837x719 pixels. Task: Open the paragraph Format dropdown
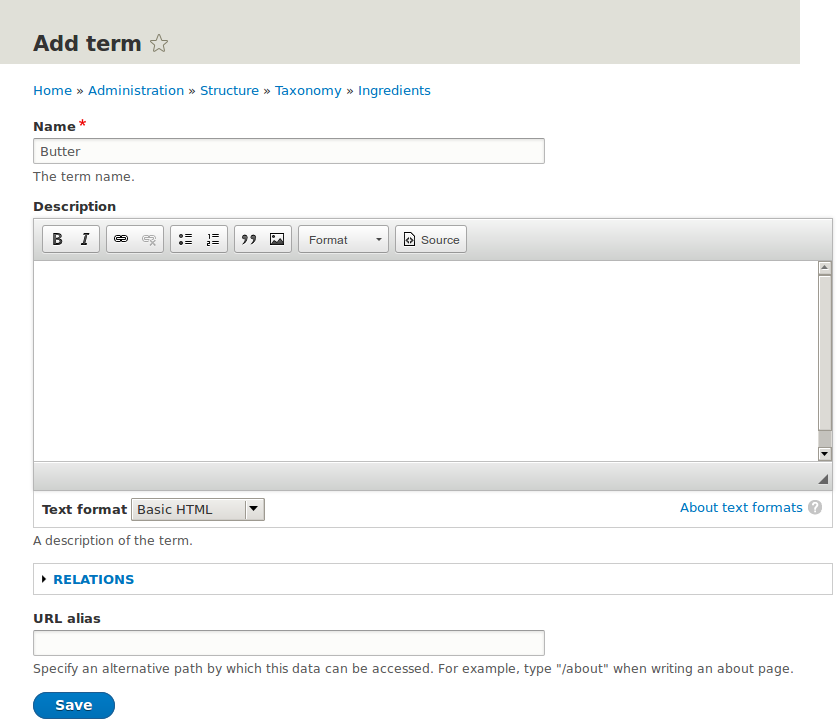(342, 239)
